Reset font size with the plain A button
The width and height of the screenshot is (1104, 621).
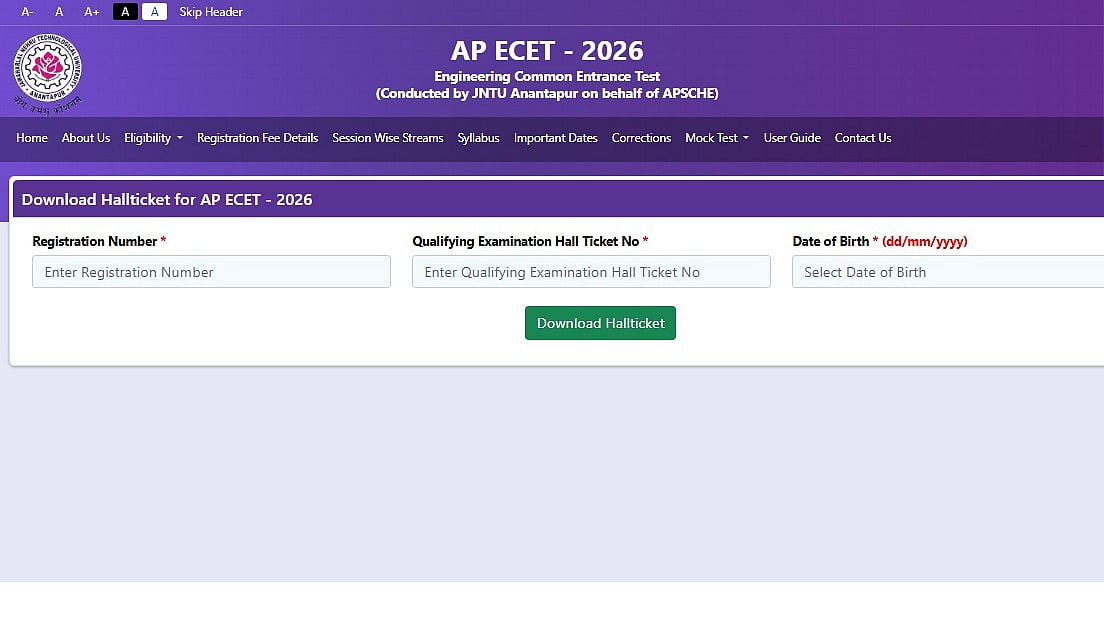pos(59,12)
